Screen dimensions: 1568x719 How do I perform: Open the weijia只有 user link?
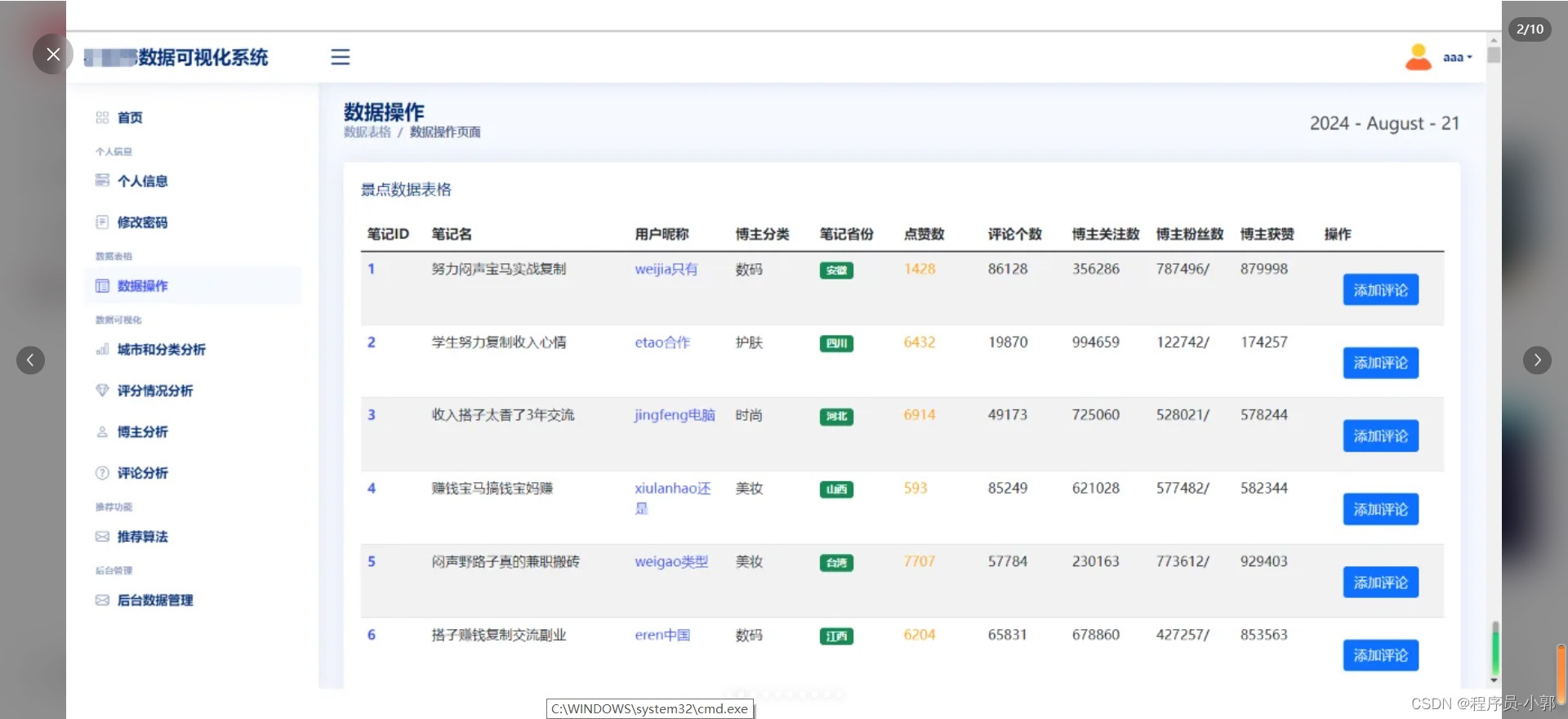666,269
